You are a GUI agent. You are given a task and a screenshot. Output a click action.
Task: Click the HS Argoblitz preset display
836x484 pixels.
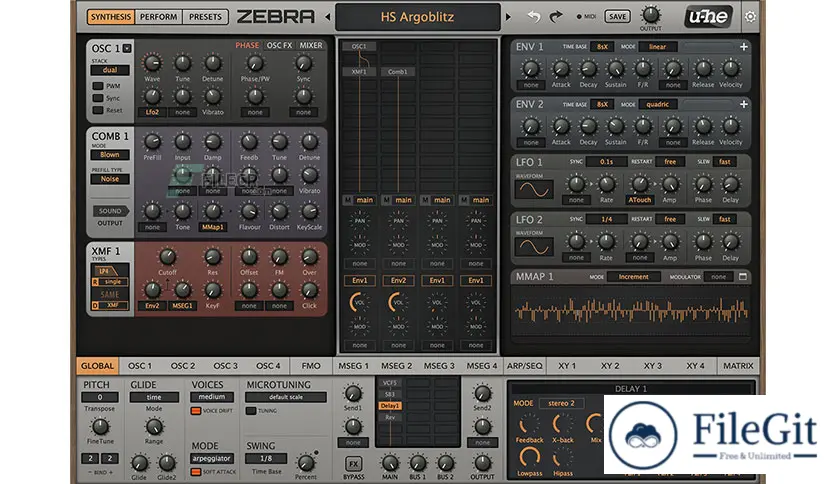[x=417, y=17]
